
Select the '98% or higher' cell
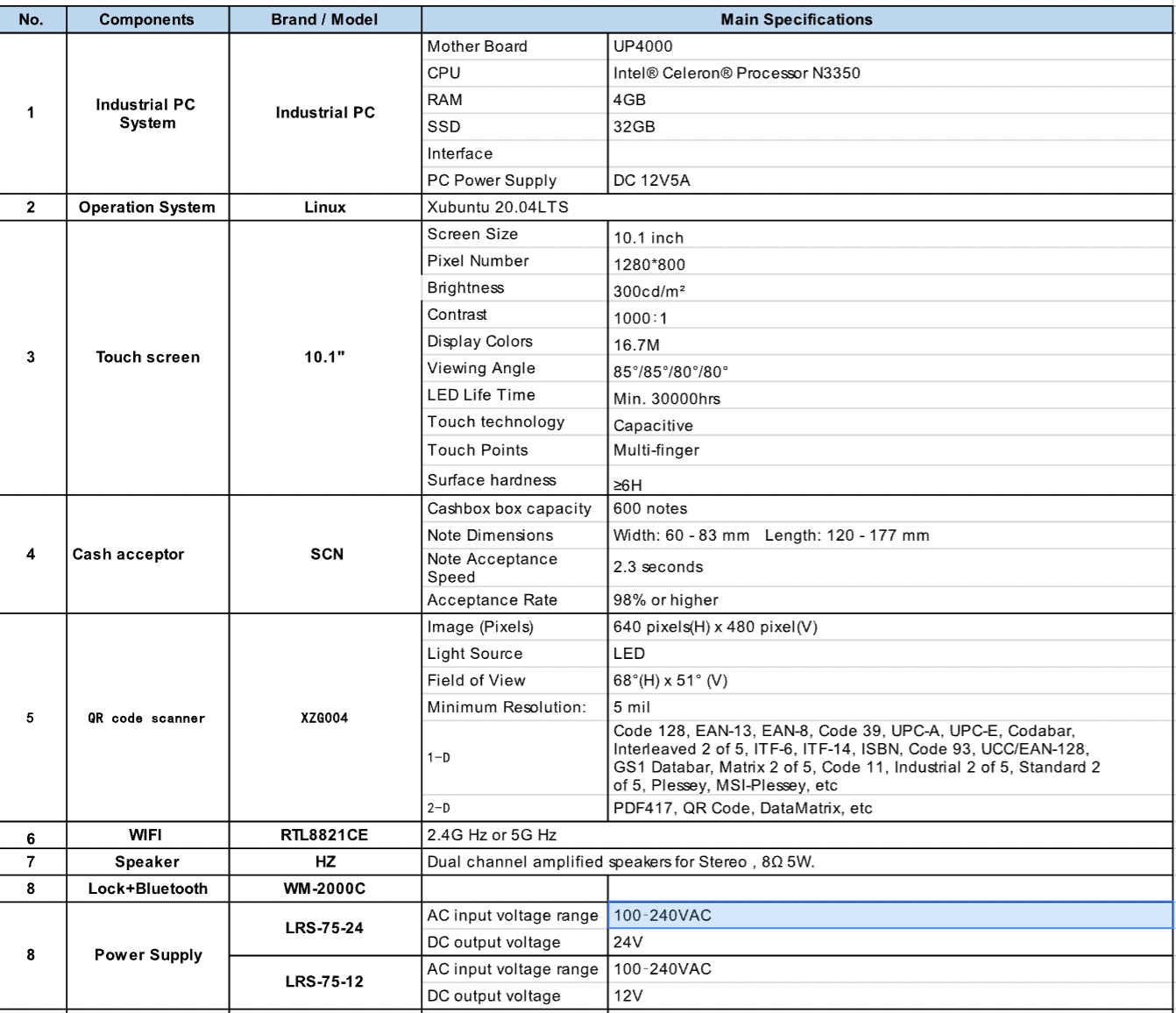[x=890, y=600]
